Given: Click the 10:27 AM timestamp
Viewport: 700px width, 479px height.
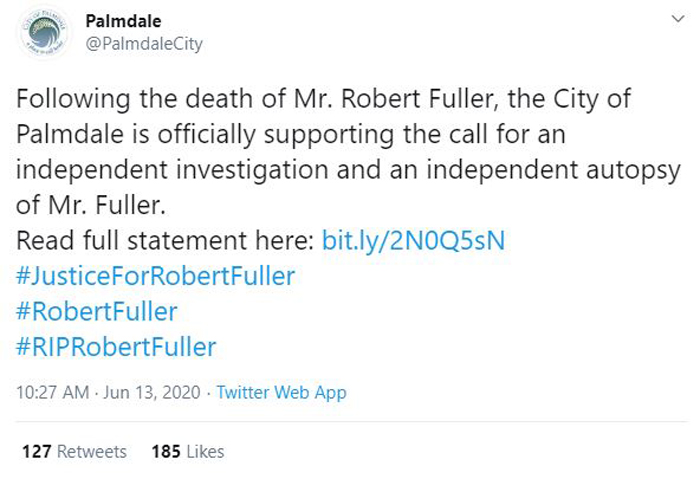Looking at the screenshot, I should (53, 392).
